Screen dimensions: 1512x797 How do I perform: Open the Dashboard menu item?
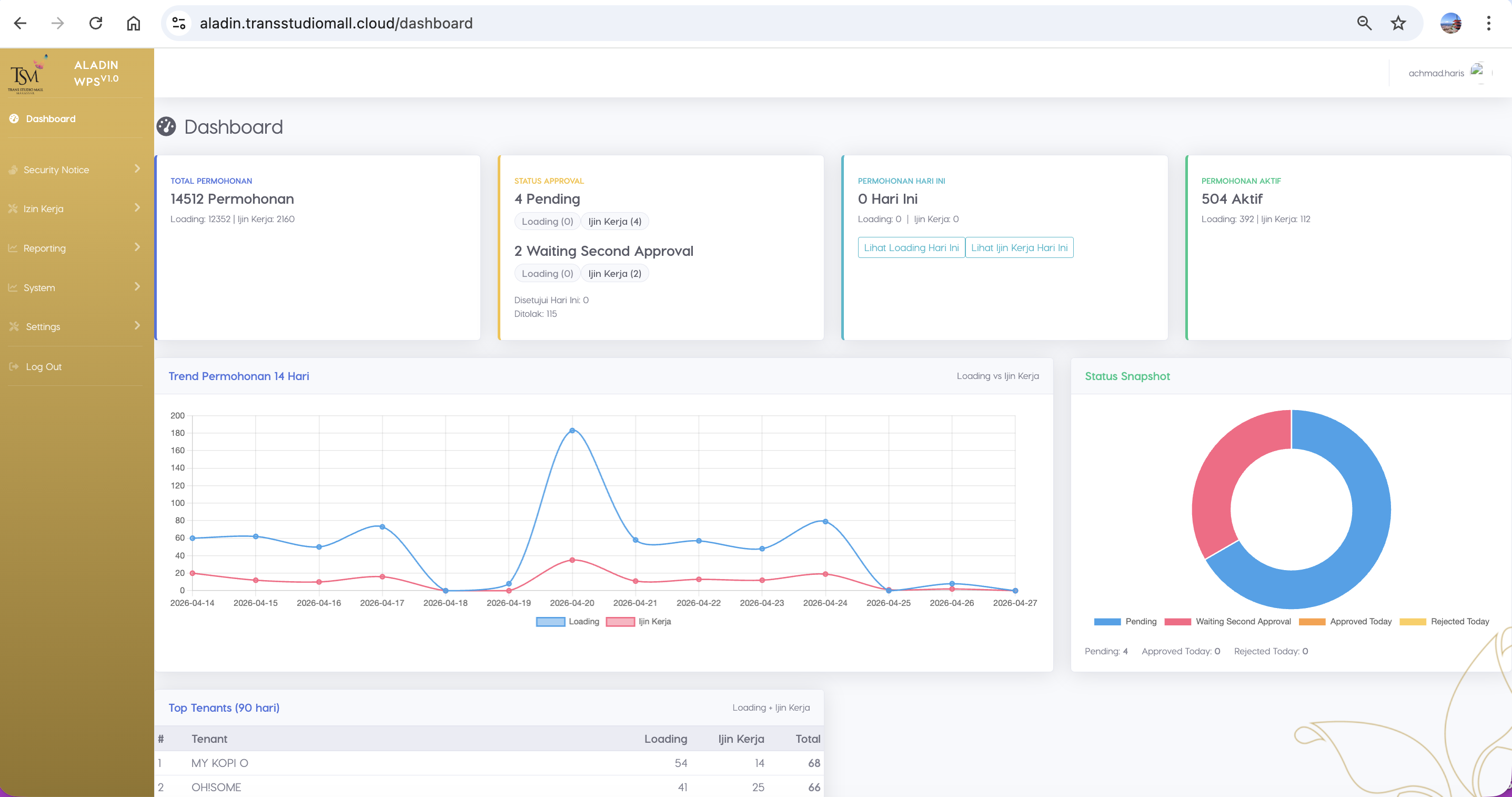pos(51,118)
